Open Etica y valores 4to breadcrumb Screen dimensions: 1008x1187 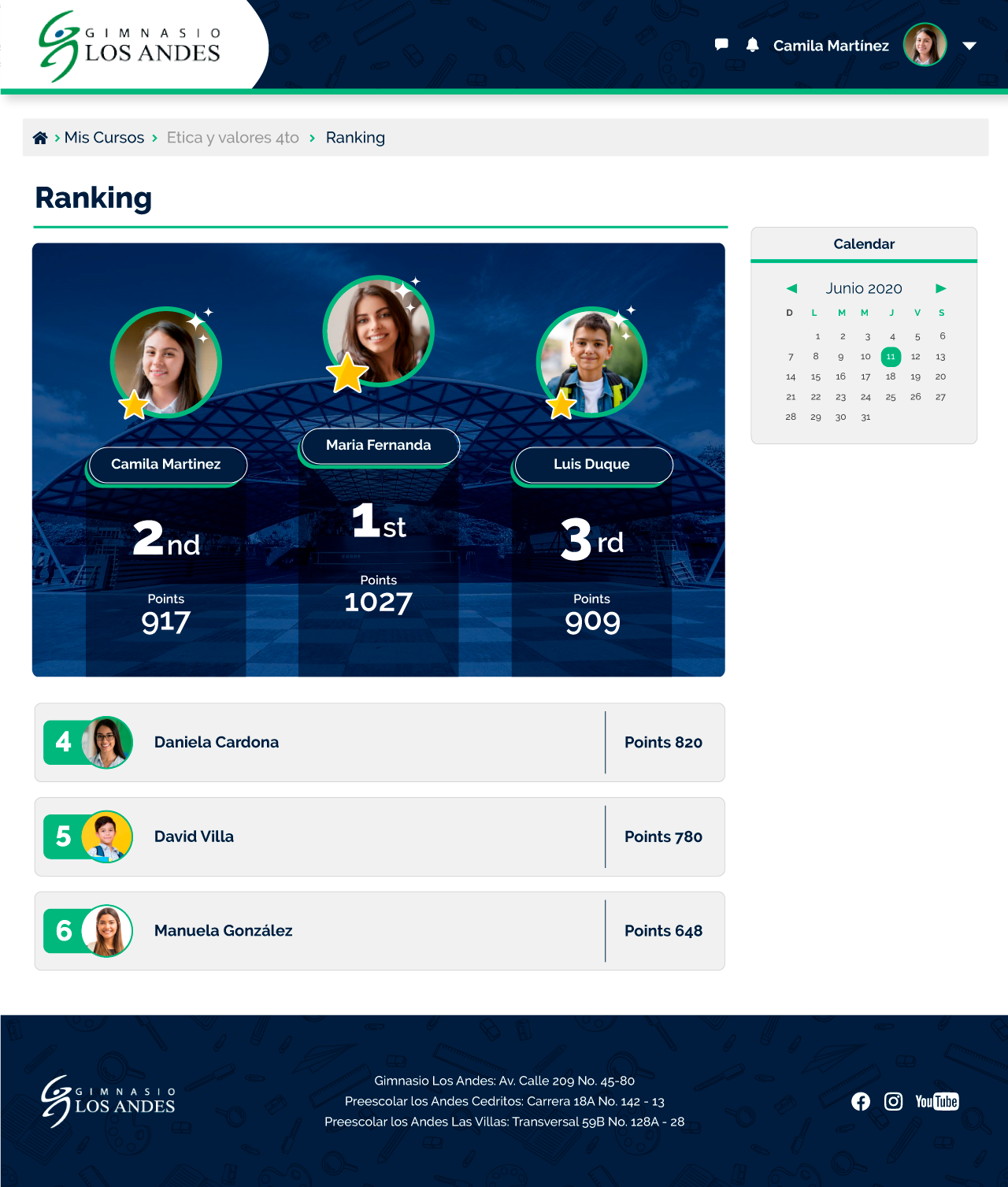click(232, 138)
